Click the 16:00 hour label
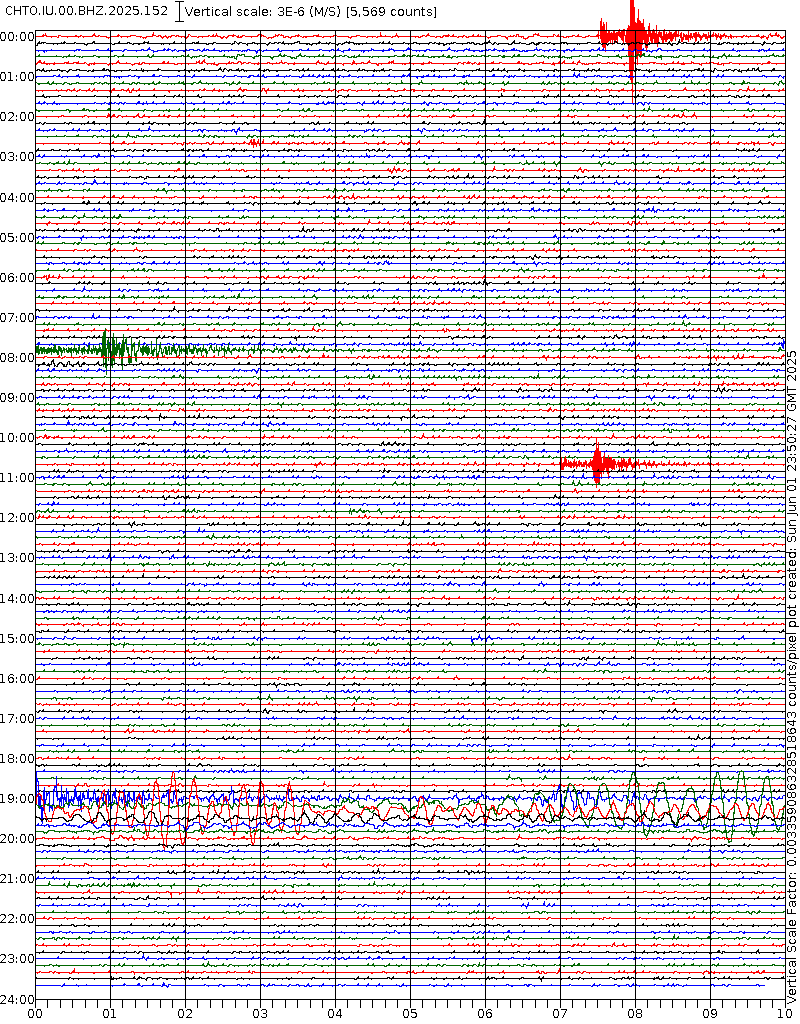 click(17, 679)
